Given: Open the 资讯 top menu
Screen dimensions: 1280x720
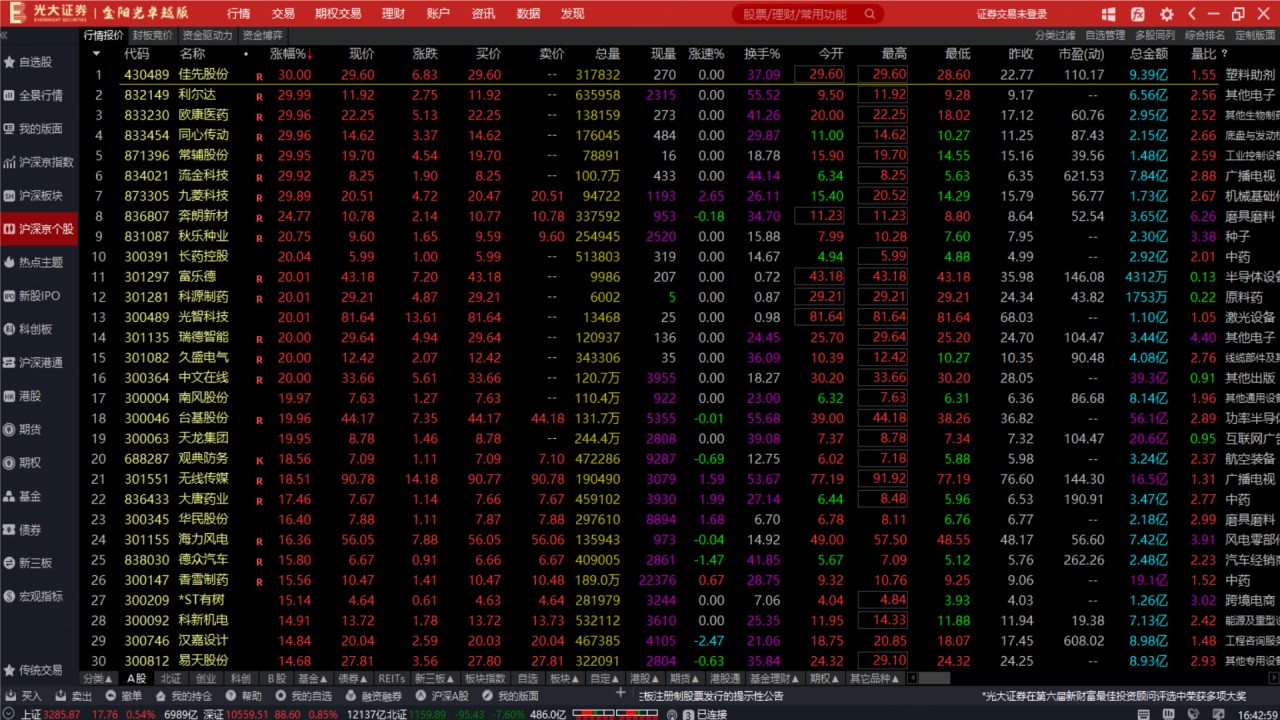Looking at the screenshot, I should [x=483, y=14].
